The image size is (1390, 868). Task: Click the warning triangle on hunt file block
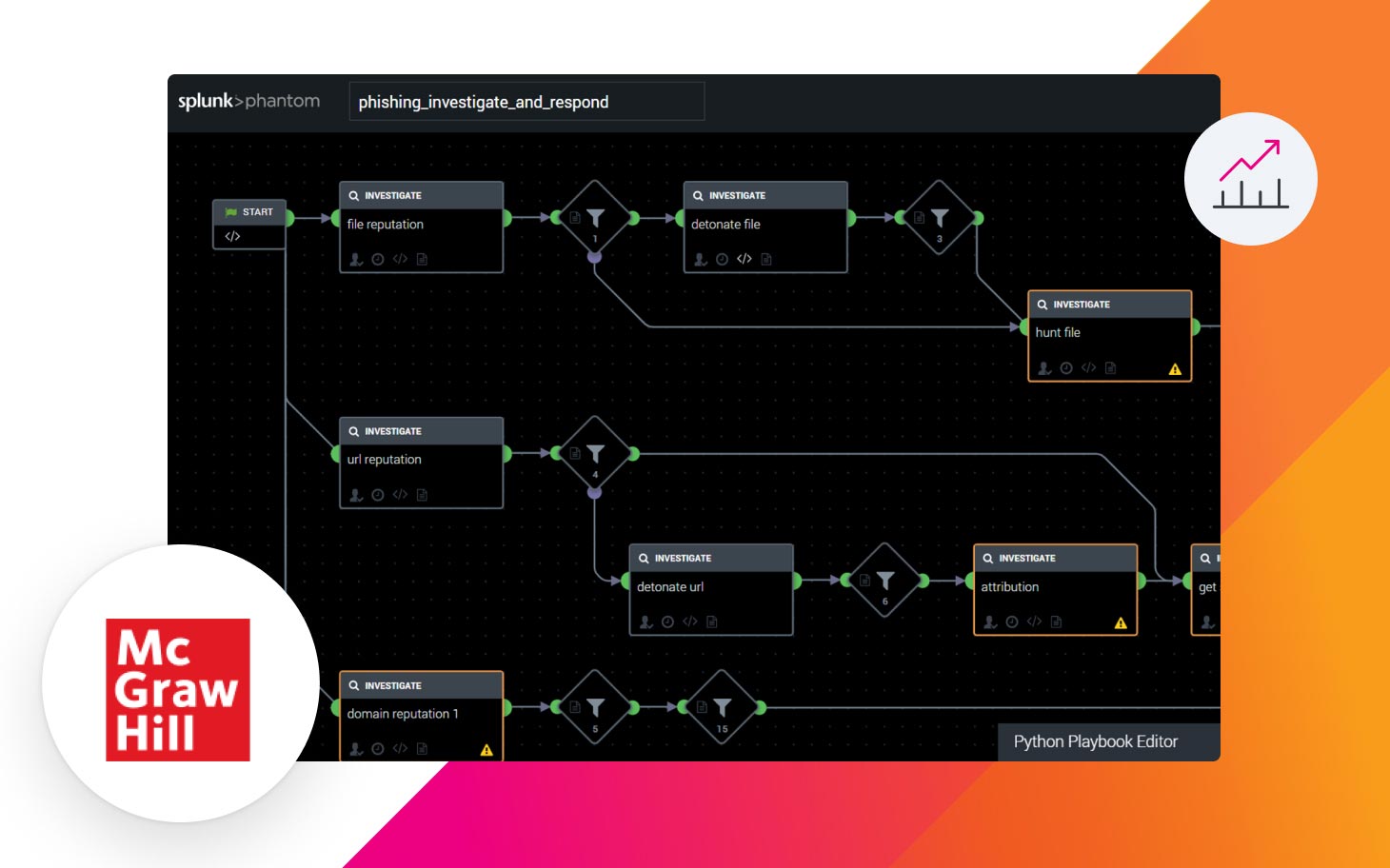point(1175,369)
